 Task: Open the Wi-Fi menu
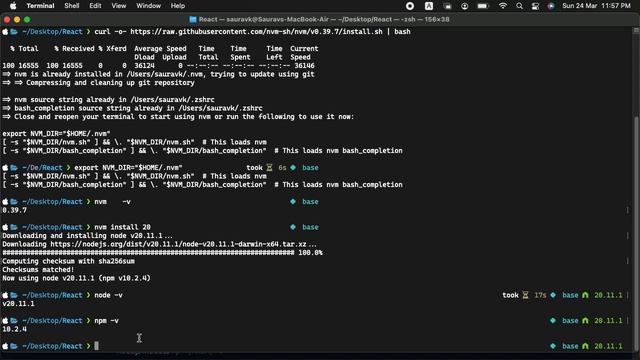click(x=503, y=6)
